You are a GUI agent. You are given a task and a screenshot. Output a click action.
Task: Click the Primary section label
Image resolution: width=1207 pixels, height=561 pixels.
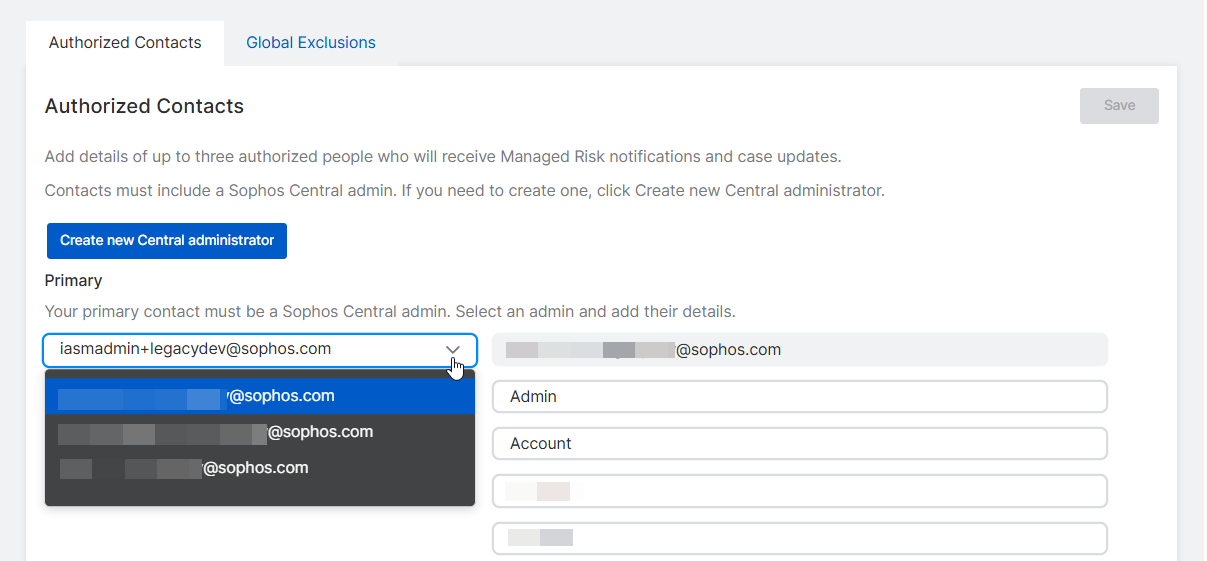(x=73, y=280)
